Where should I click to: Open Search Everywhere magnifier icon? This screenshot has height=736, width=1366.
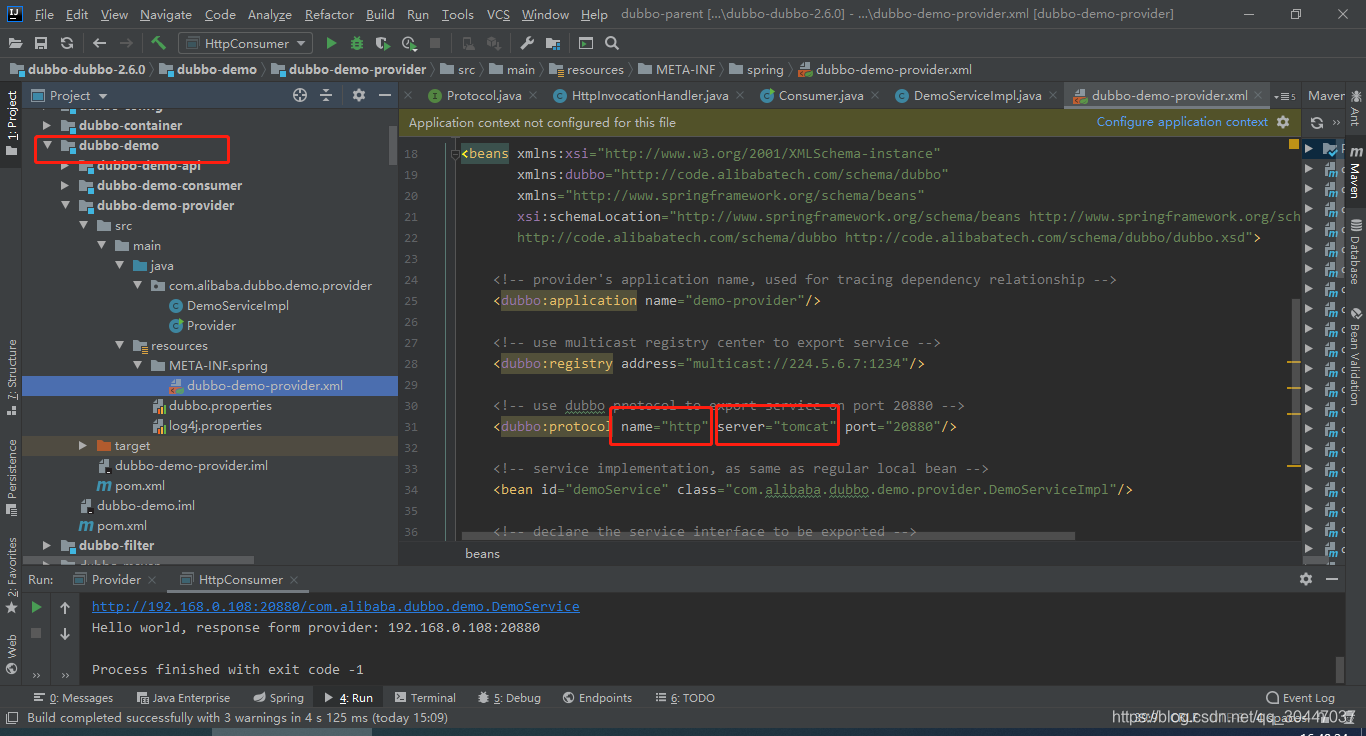tap(612, 43)
